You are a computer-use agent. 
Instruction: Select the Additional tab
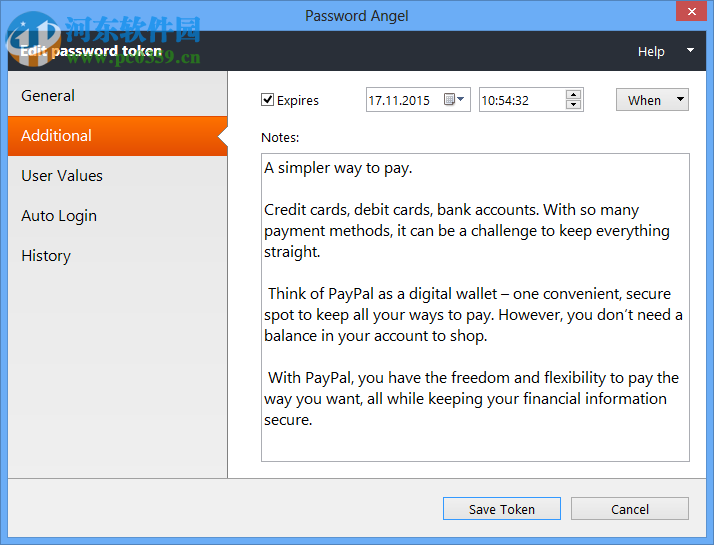[117, 136]
